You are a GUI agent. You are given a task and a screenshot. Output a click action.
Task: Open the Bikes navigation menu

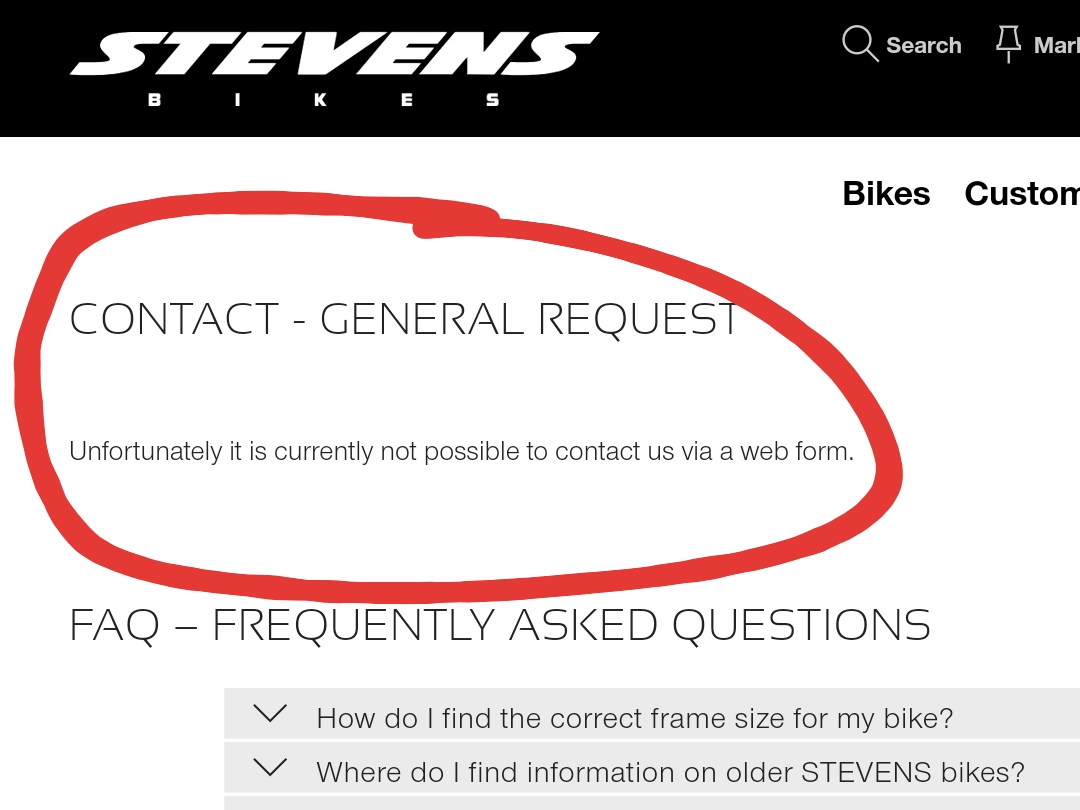pyautogui.click(x=886, y=194)
